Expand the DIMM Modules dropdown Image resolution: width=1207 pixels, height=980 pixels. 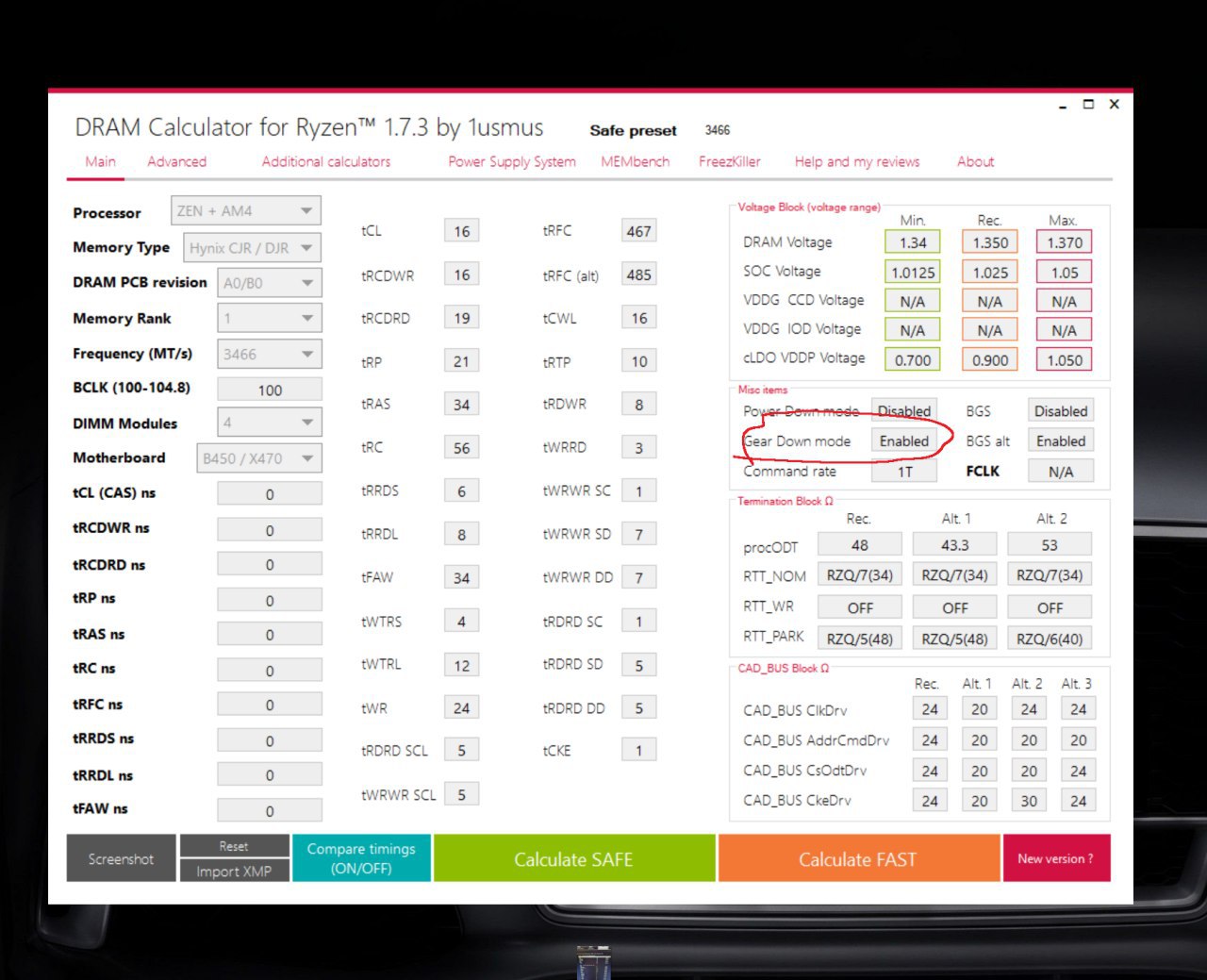click(x=269, y=422)
